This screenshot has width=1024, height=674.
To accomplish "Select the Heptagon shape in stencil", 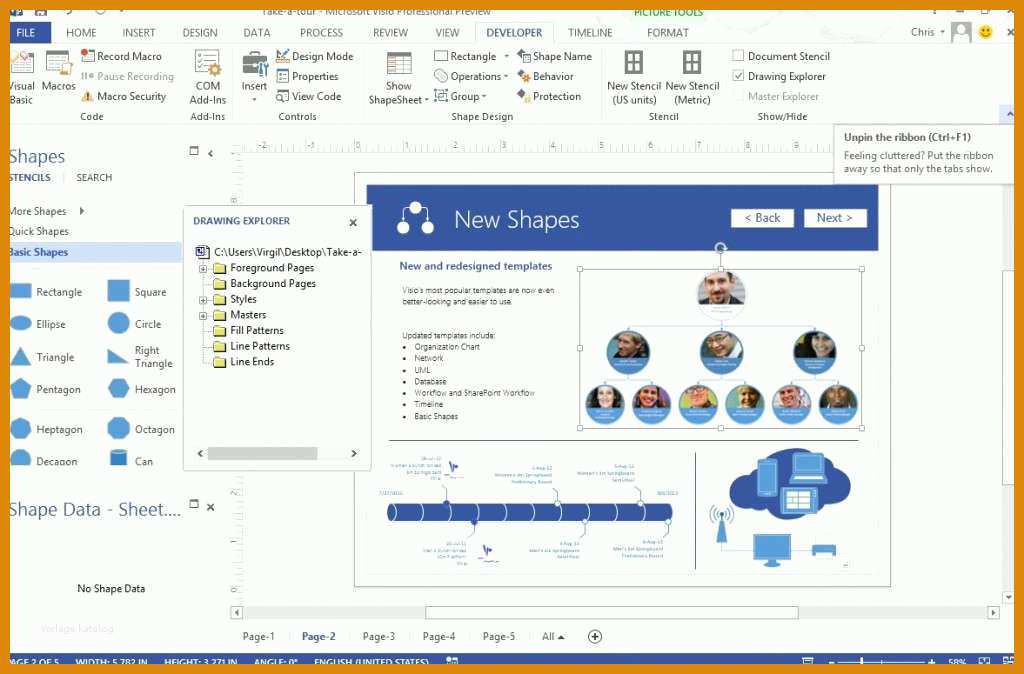I will [46, 429].
